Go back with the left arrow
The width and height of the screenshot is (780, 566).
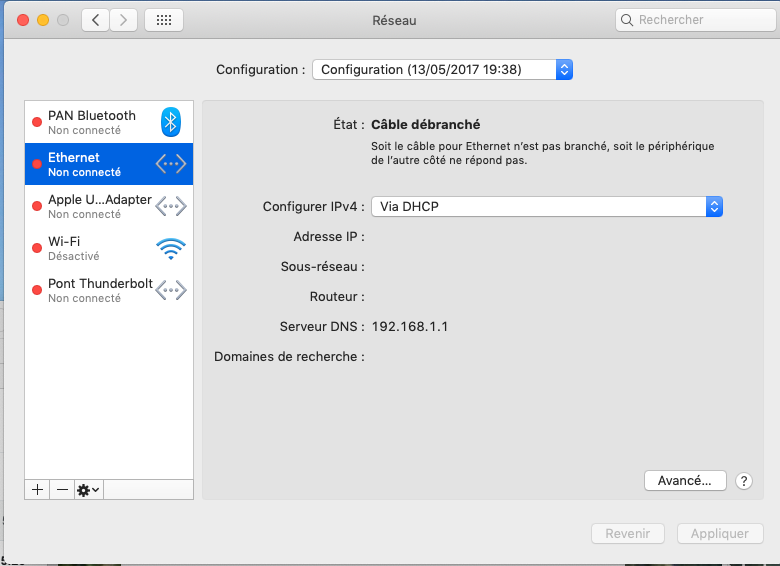pyautogui.click(x=96, y=20)
